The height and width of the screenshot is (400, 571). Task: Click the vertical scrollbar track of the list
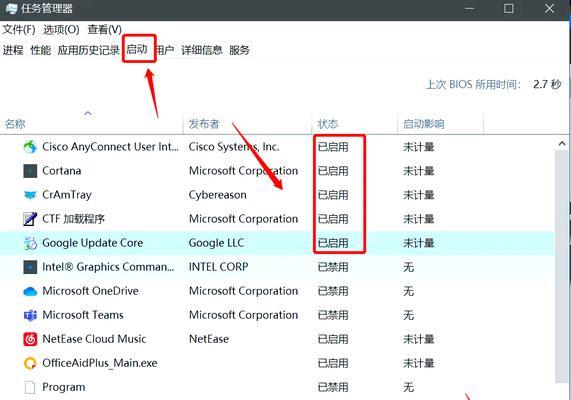(x=562, y=266)
